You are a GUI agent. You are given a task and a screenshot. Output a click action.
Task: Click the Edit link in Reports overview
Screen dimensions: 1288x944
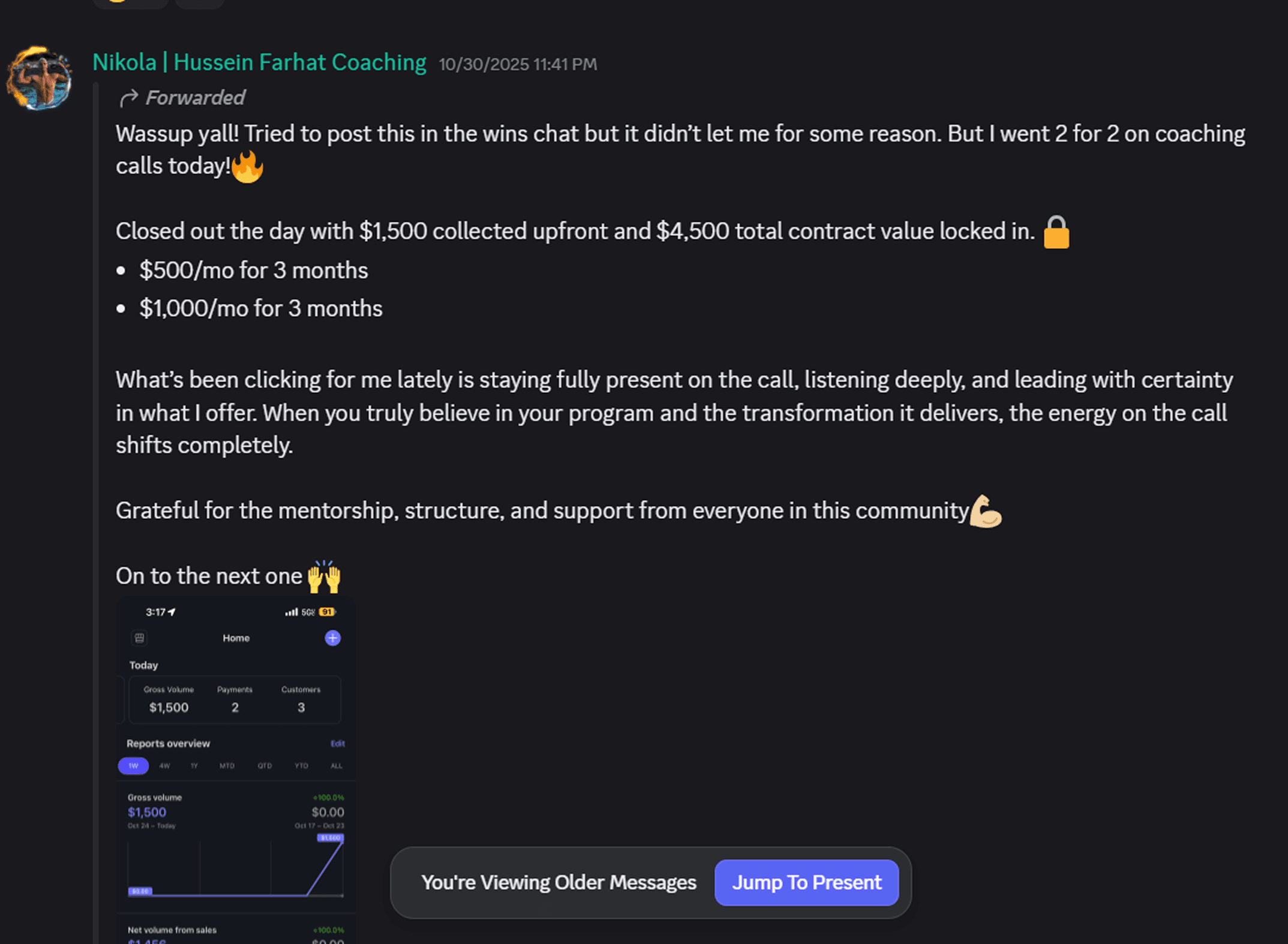(x=338, y=744)
